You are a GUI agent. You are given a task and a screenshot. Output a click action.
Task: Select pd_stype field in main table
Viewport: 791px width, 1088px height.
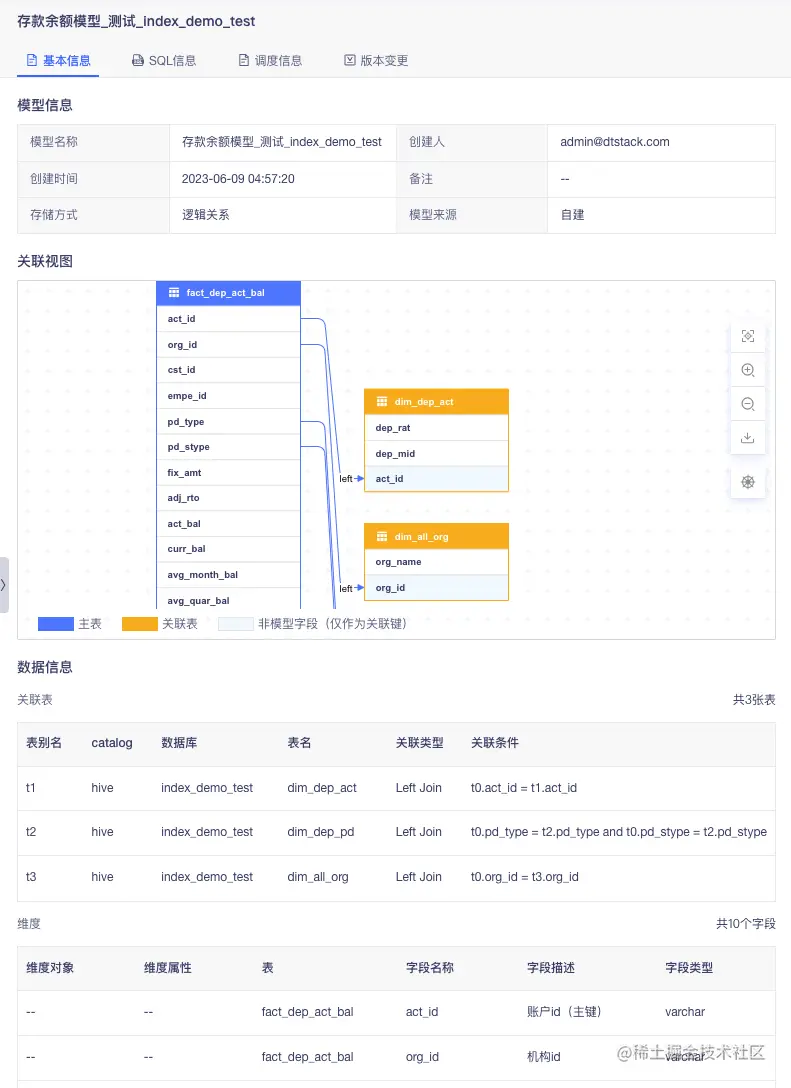tap(228, 447)
